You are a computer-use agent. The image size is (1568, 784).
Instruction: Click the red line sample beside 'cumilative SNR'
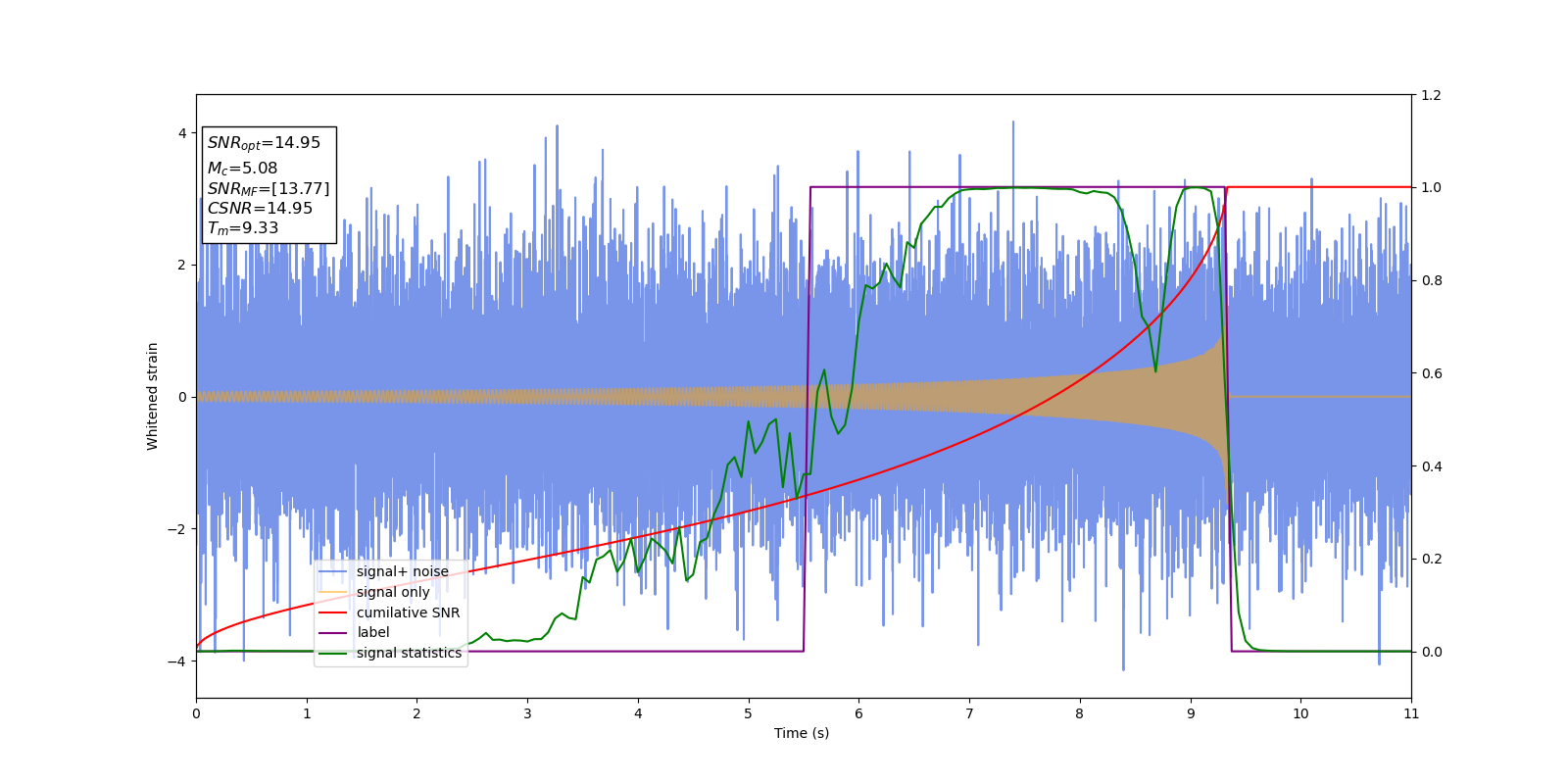[x=333, y=612]
